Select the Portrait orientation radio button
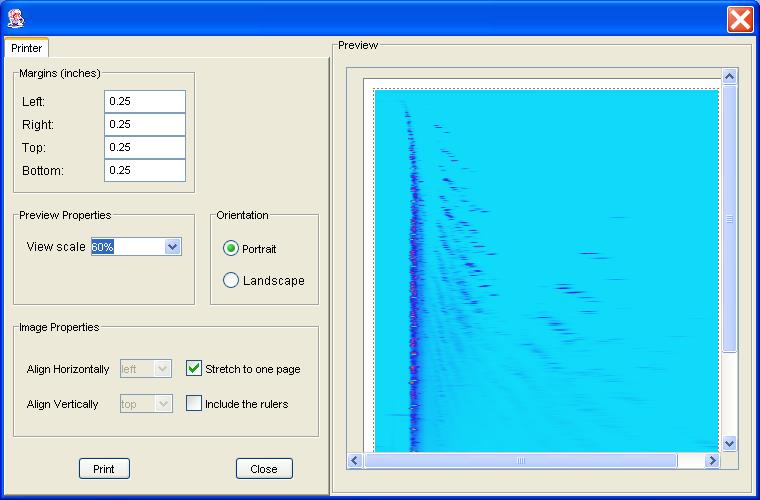Screen dimensions: 760x500 coord(231,249)
